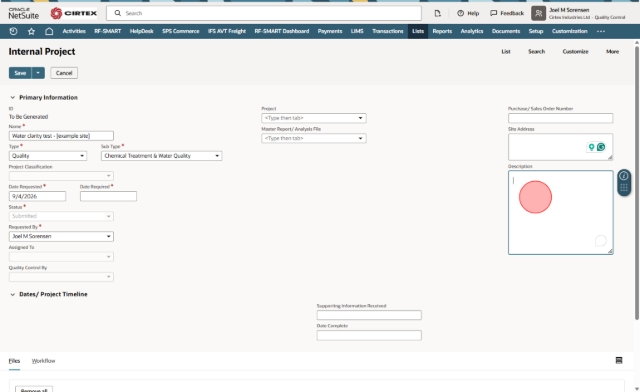Open the side panel info icon

pyautogui.click(x=624, y=176)
